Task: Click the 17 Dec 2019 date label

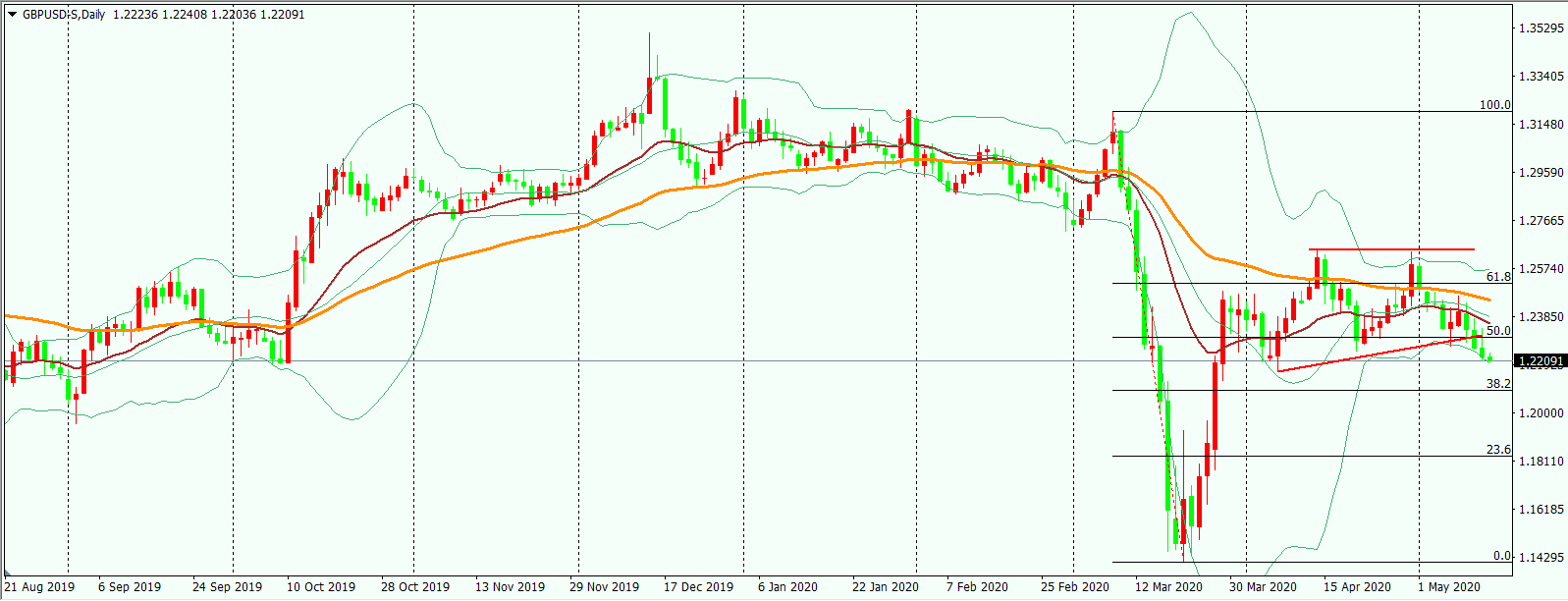Action: click(698, 587)
